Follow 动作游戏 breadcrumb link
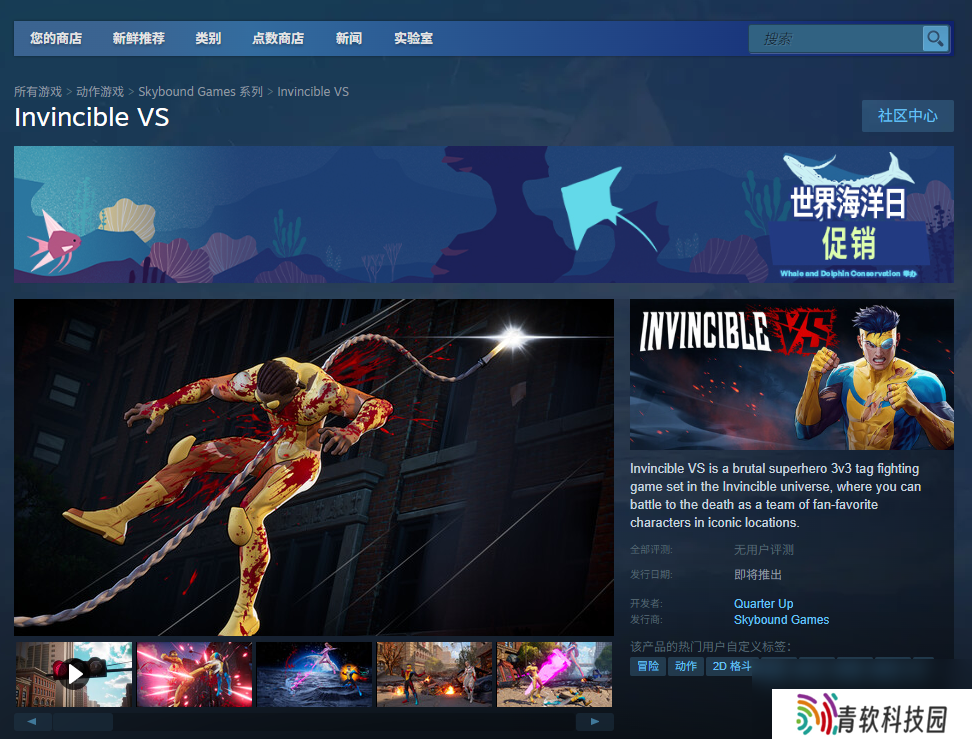Viewport: 972px width, 739px height. tap(100, 92)
